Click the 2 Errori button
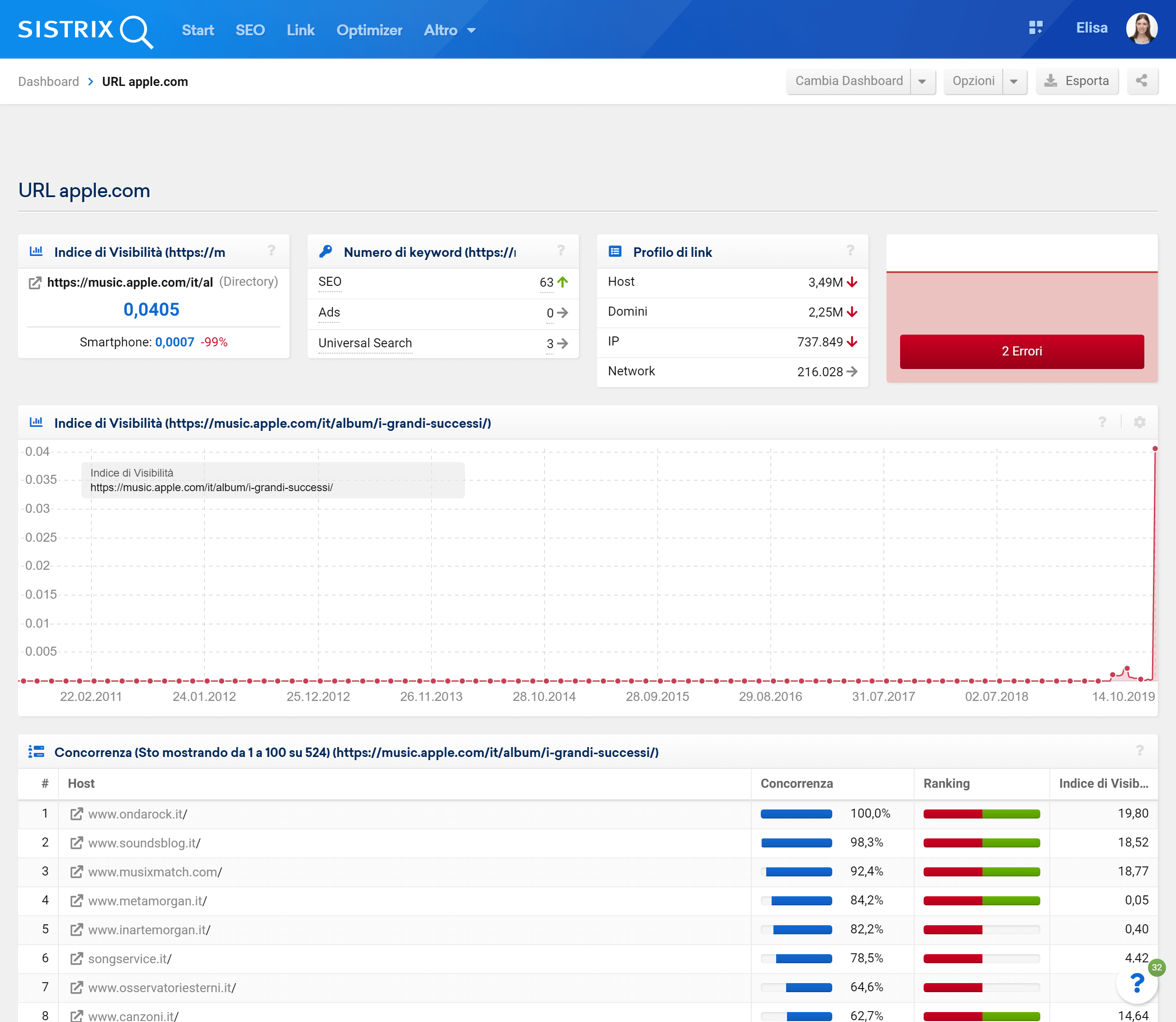The image size is (1176, 1022). tap(1021, 351)
